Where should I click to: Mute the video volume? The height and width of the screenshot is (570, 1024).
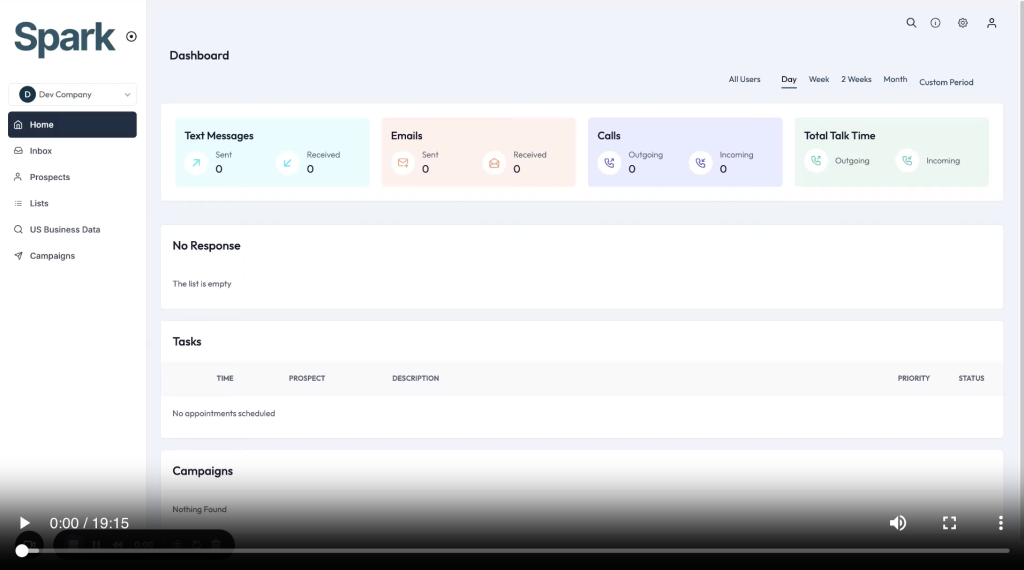click(x=898, y=523)
